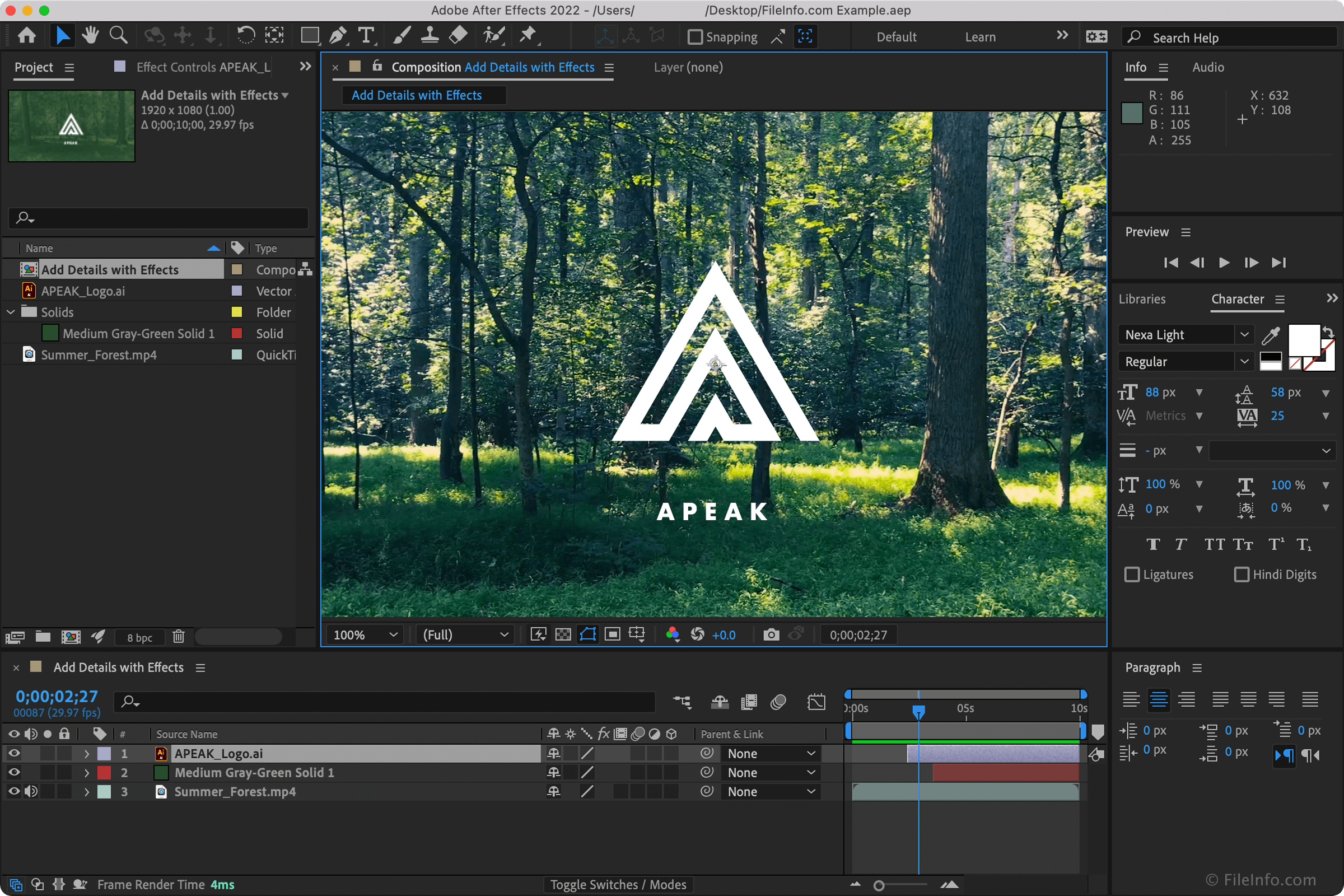
Task: Open the Layer (none) viewer tab
Action: click(688, 67)
